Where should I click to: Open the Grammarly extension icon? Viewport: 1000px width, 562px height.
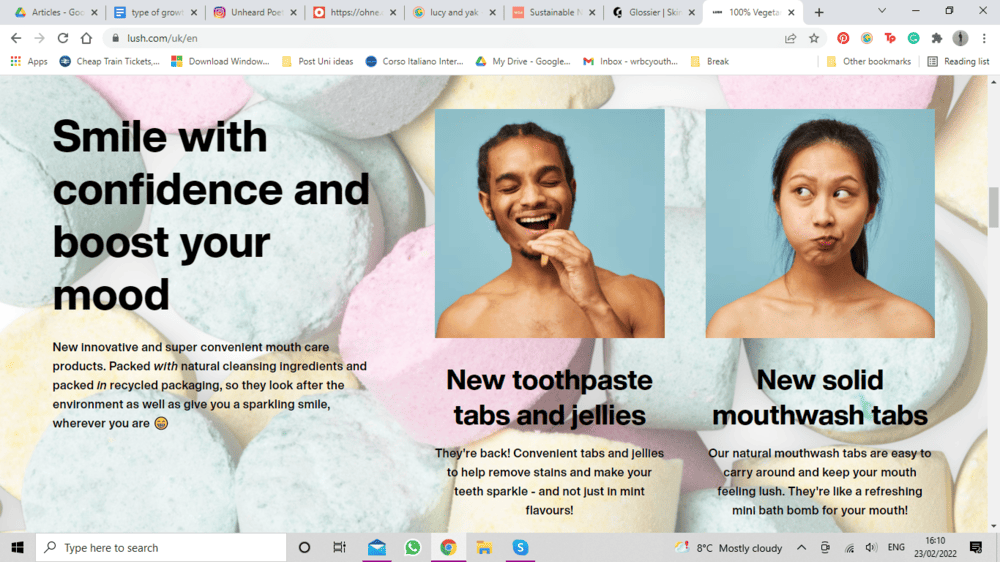(913, 38)
